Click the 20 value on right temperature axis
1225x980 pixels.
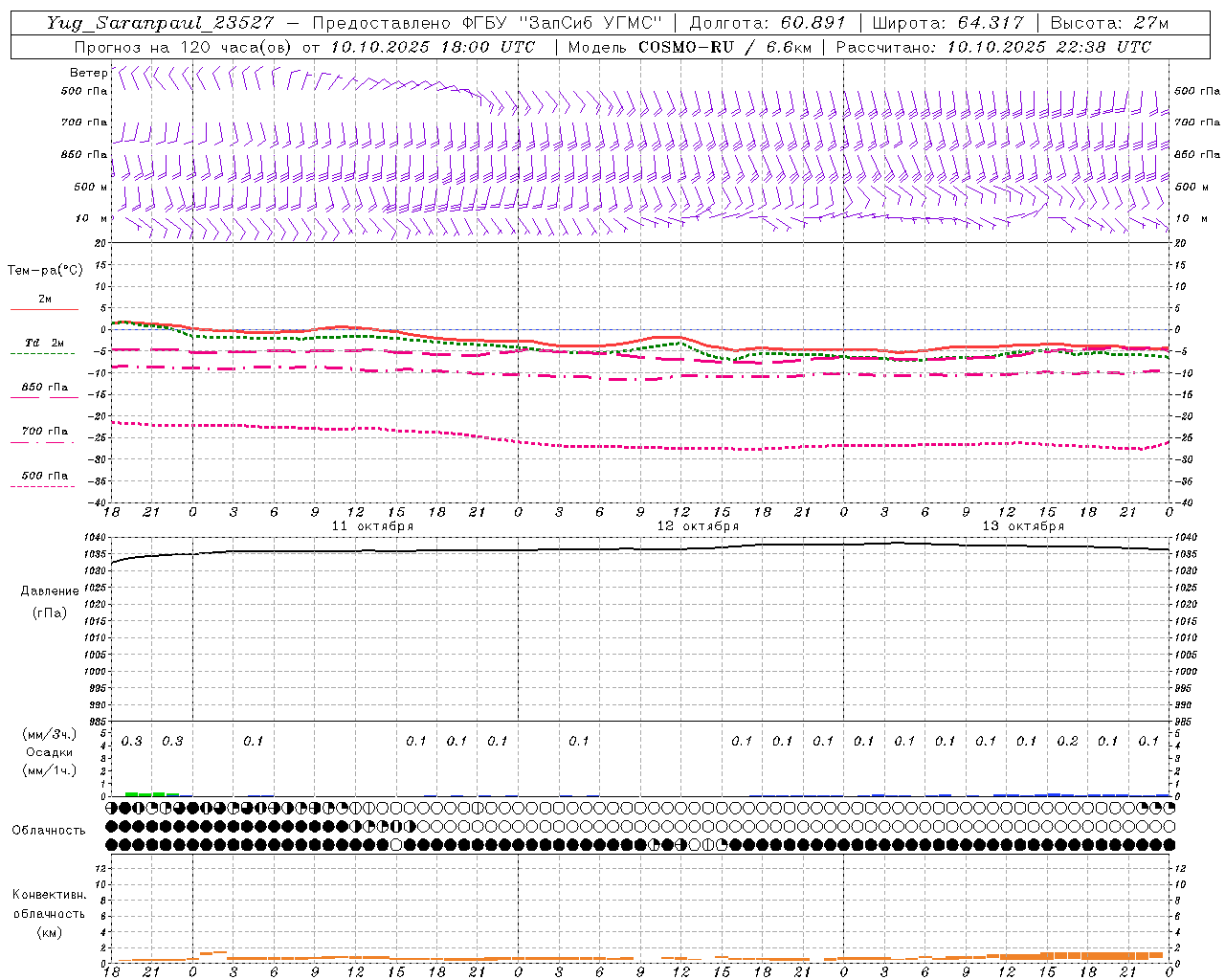click(x=1181, y=243)
